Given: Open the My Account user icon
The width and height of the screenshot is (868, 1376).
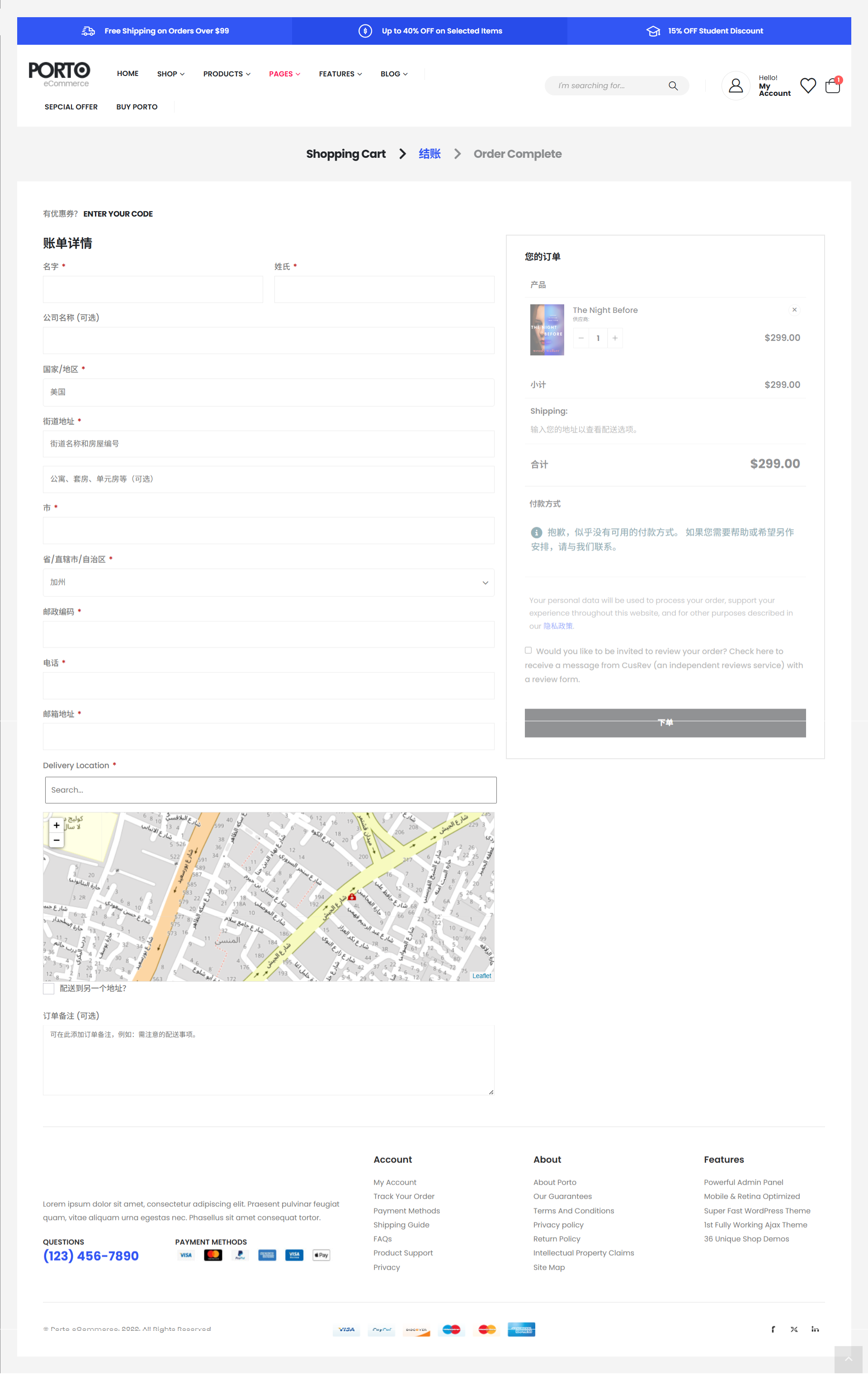Looking at the screenshot, I should [736, 86].
